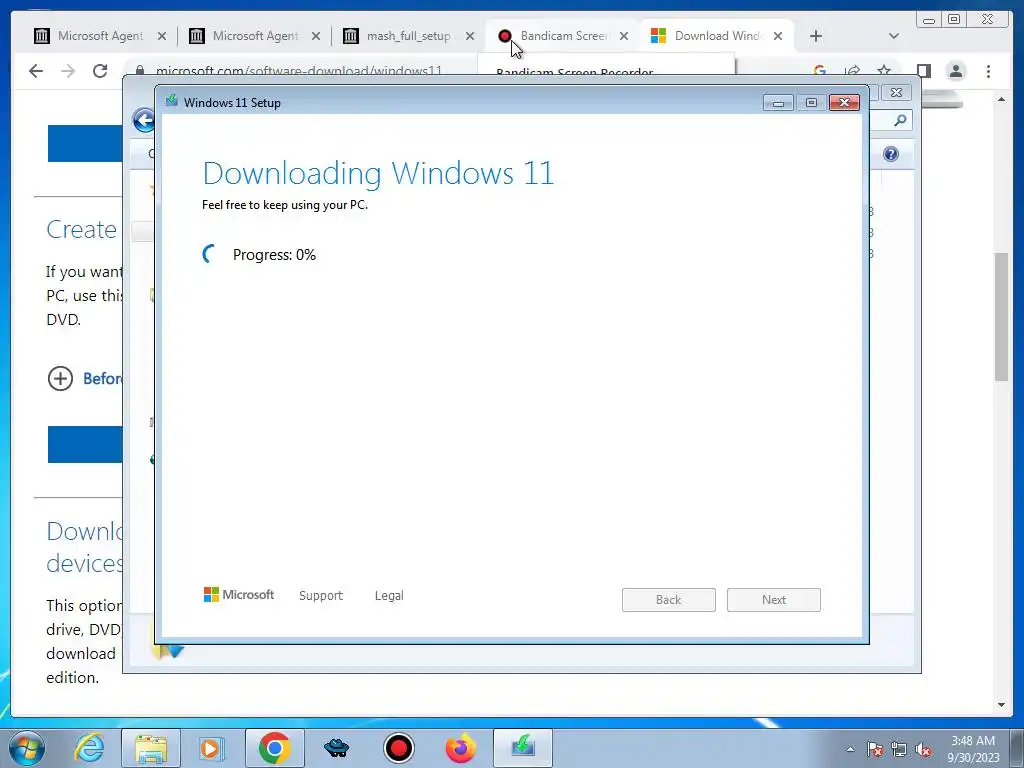Close the second Microsoft Agent tab
The image size is (1024, 768).
316,36
